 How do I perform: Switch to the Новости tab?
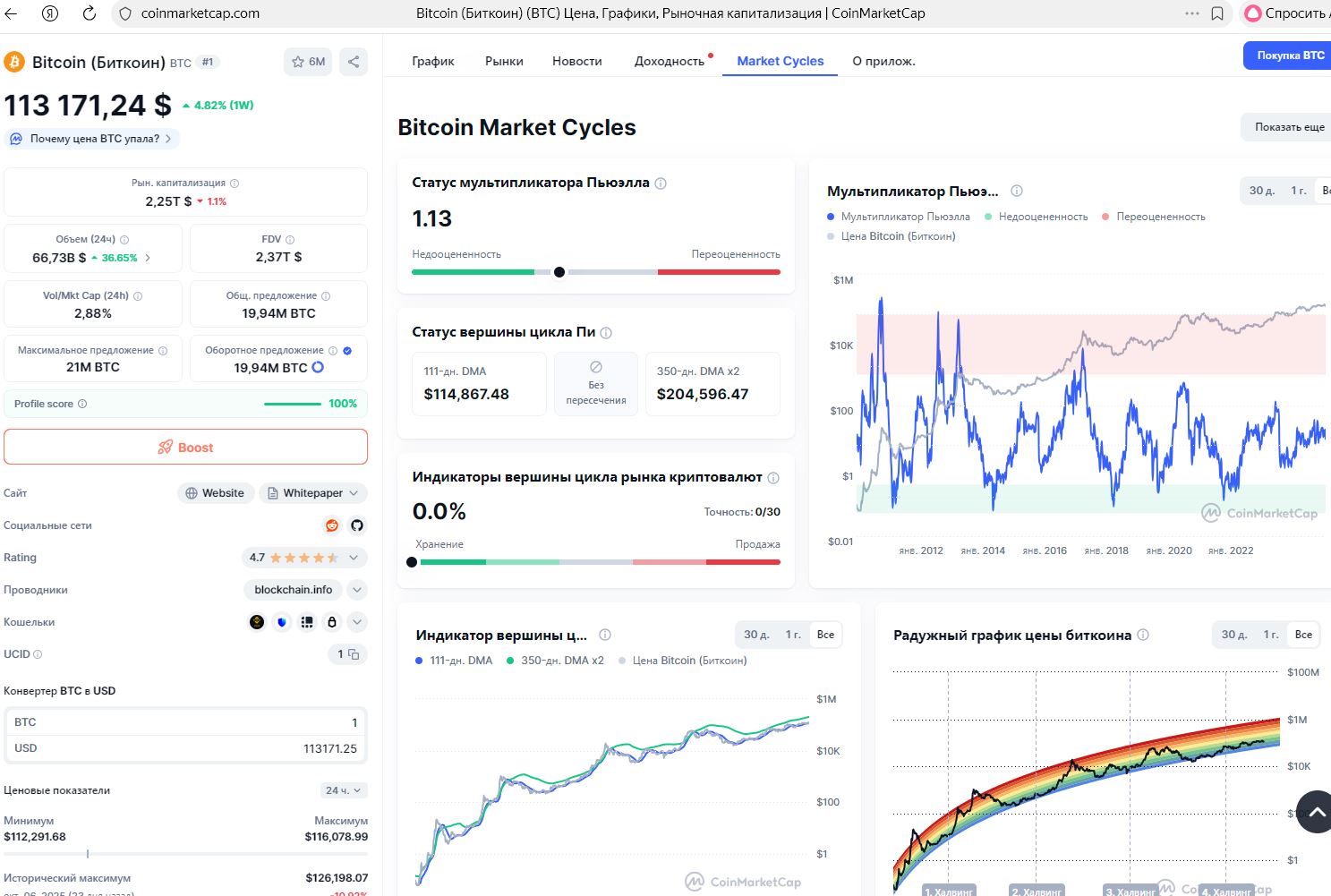point(576,61)
